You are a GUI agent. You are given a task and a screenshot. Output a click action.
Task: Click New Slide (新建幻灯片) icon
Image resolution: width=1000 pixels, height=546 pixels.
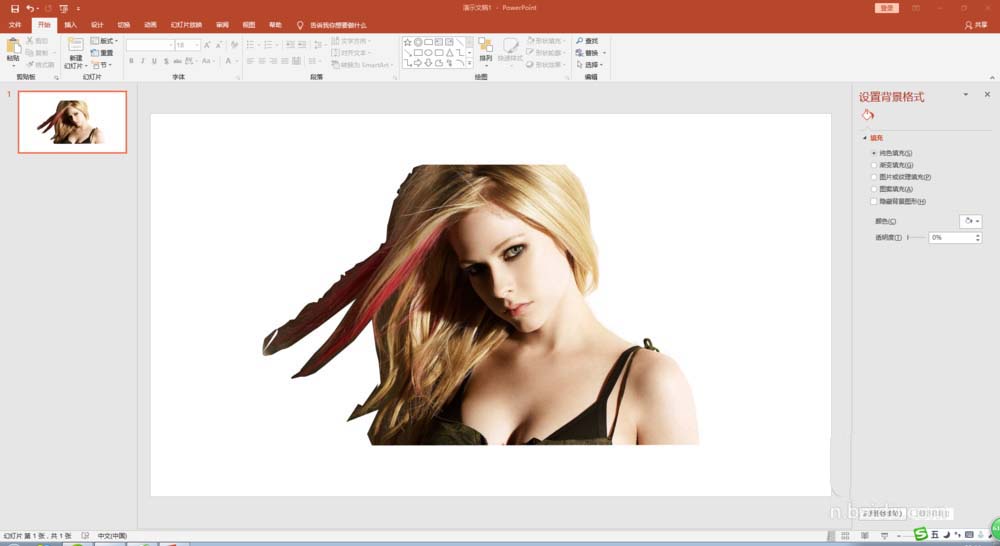75,45
